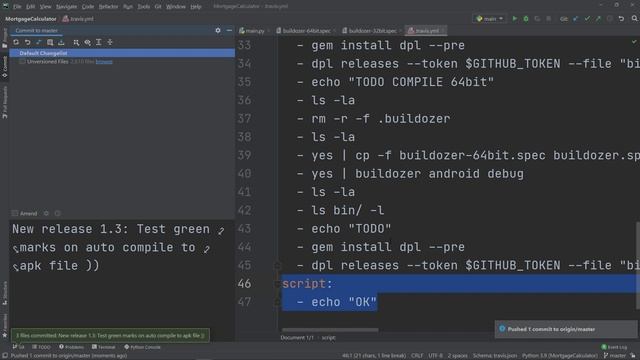Open the Tools menu
Screen dimensions: 640x360
(x=143, y=7)
